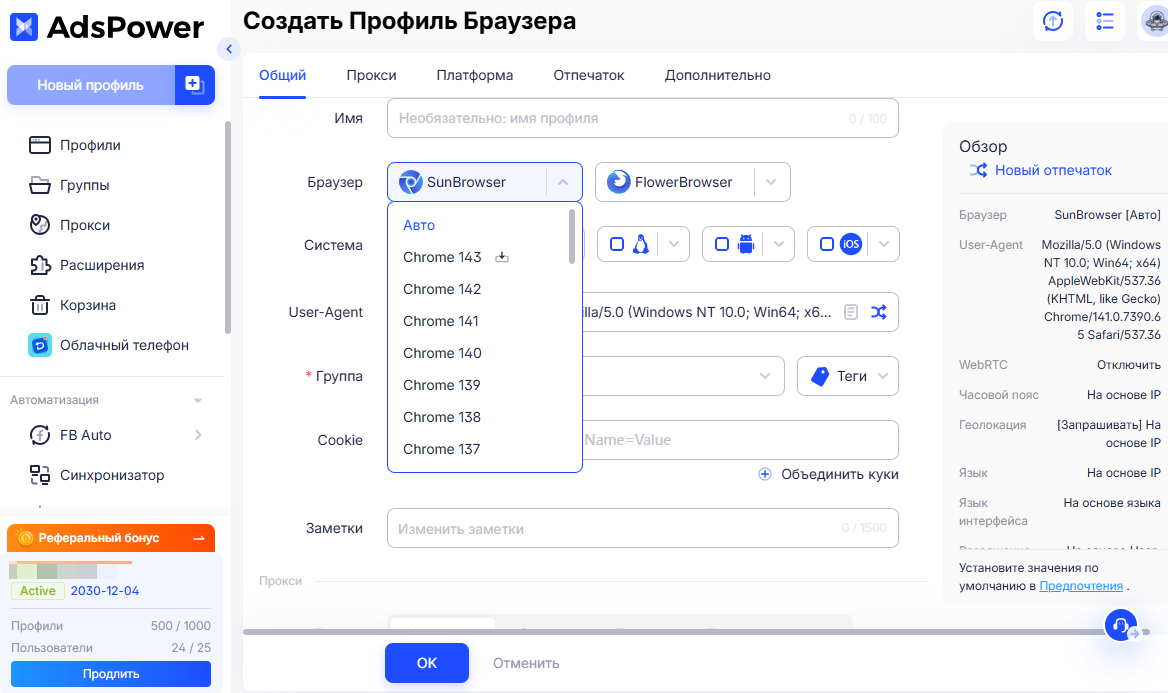
Task: Select Авто in browser version list
Action: [x=419, y=225]
